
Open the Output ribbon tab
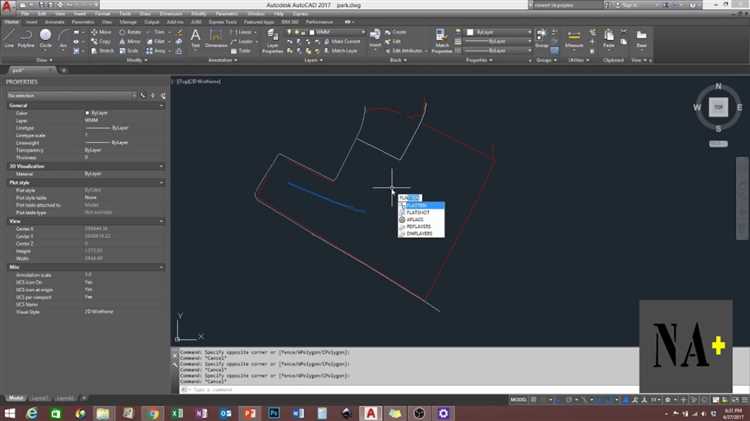click(152, 22)
